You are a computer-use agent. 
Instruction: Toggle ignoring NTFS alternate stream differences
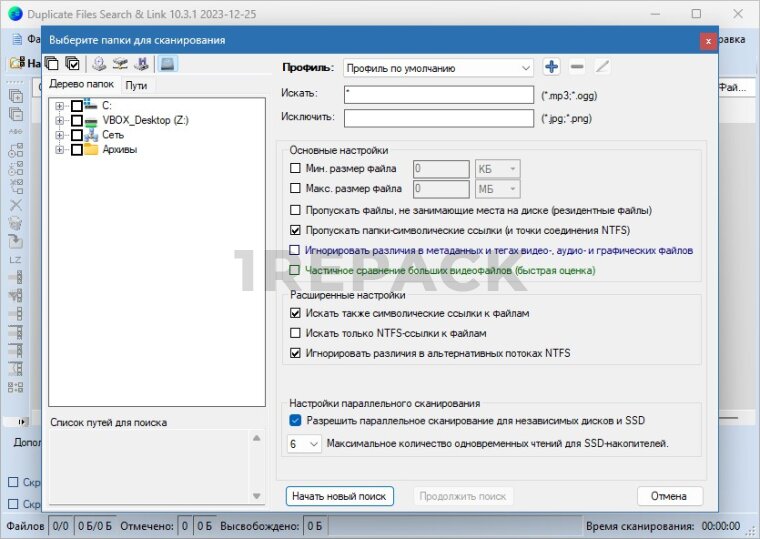(295, 353)
